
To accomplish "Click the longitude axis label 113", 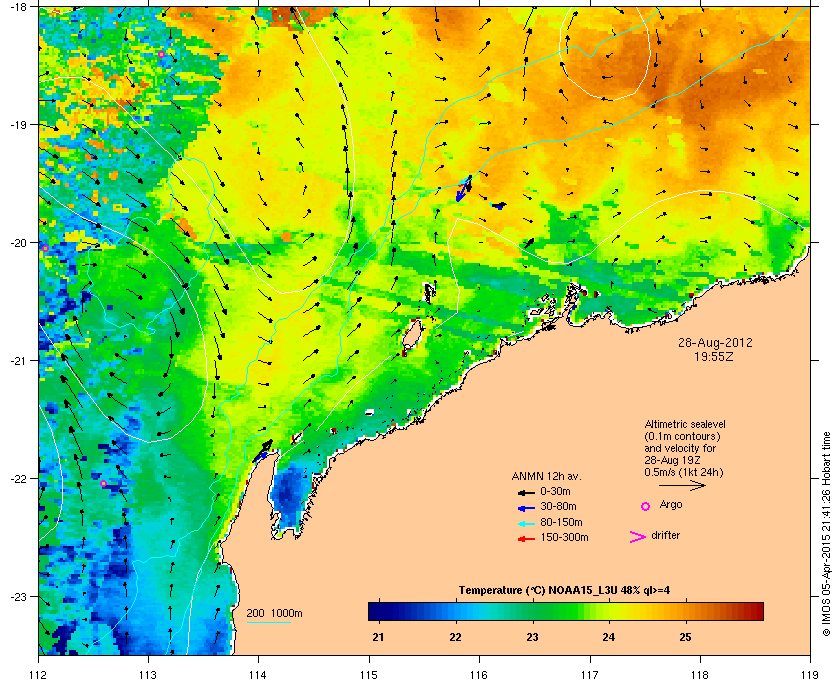I will [148, 674].
